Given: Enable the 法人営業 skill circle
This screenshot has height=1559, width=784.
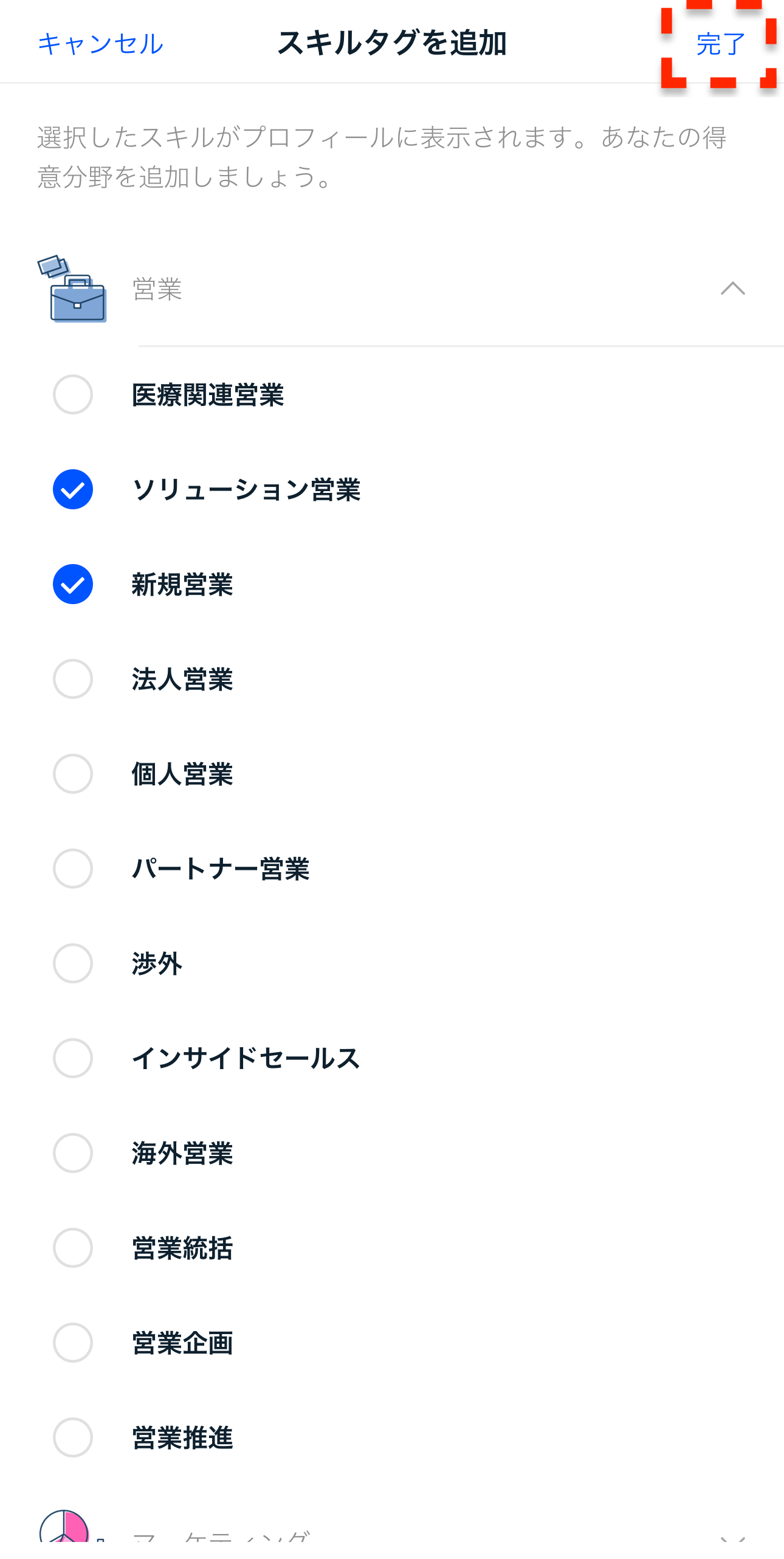Looking at the screenshot, I should pyautogui.click(x=73, y=679).
